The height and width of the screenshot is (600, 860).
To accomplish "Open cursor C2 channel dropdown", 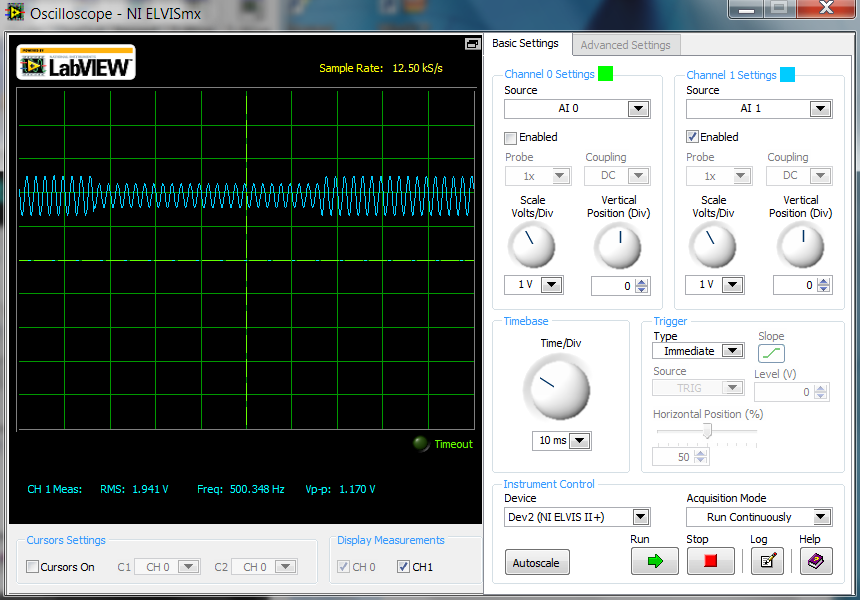I will pos(286,567).
